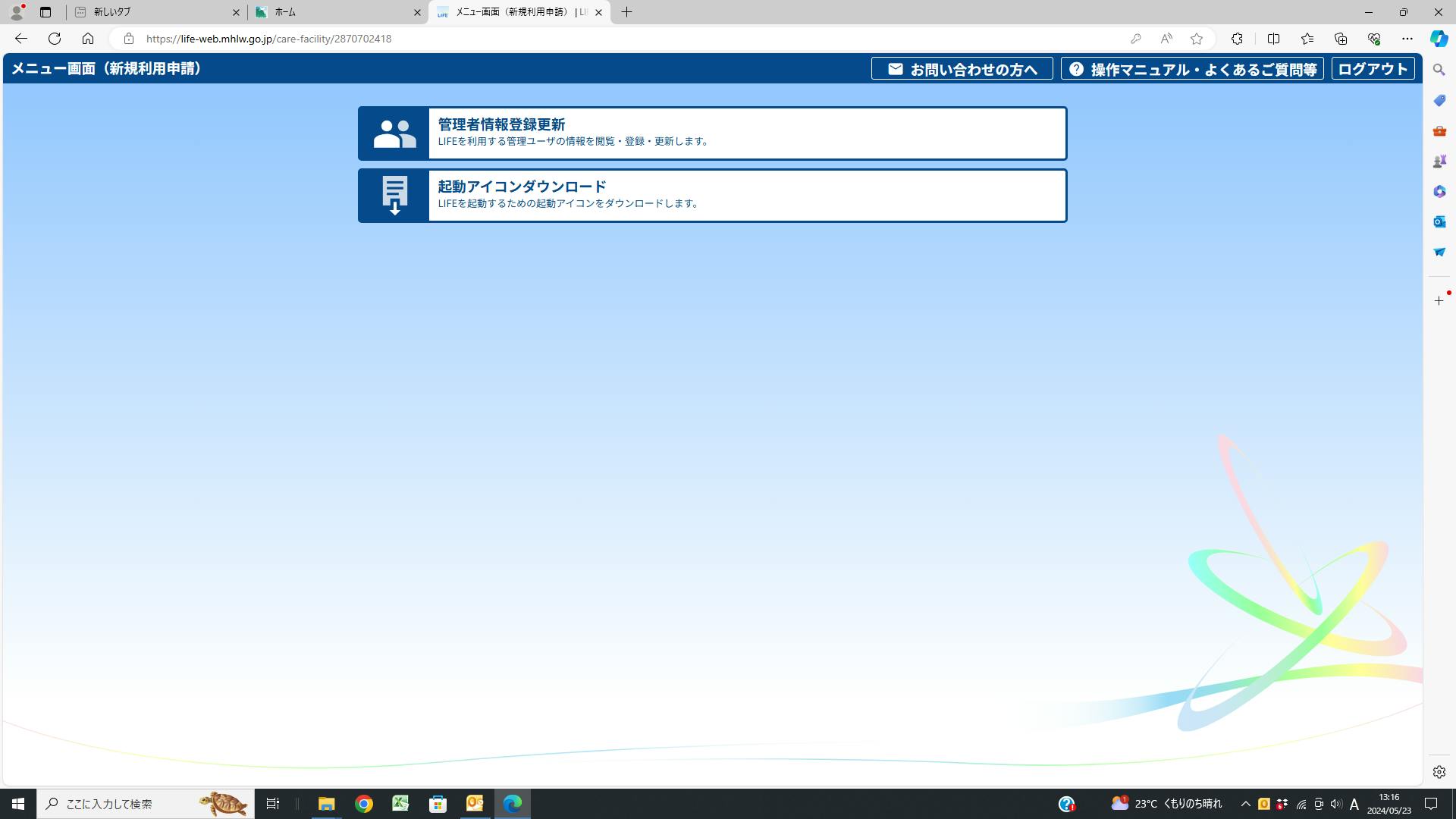
Task: Open Excel from the Windows taskbar
Action: coord(400,804)
